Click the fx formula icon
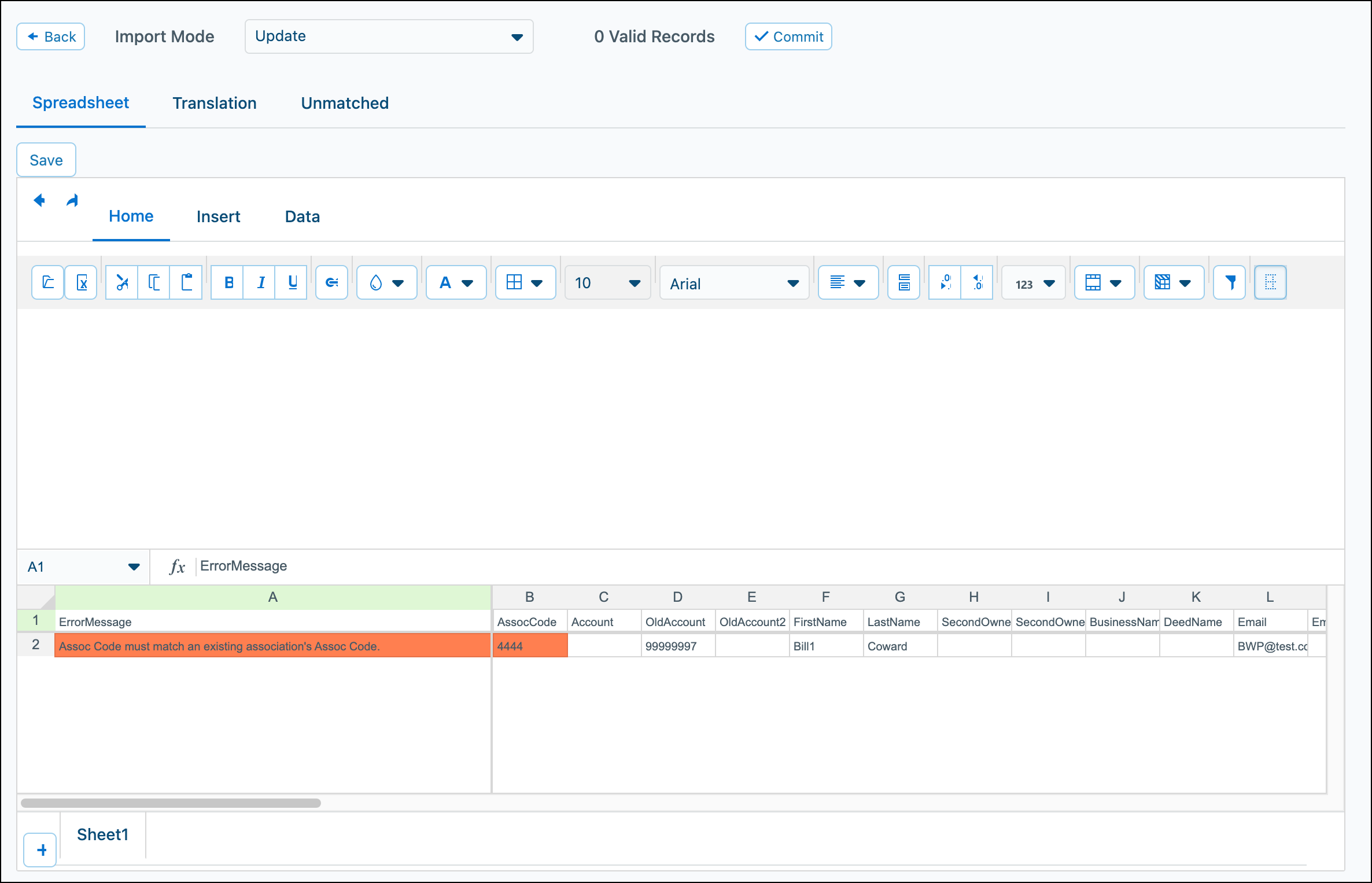 178,566
